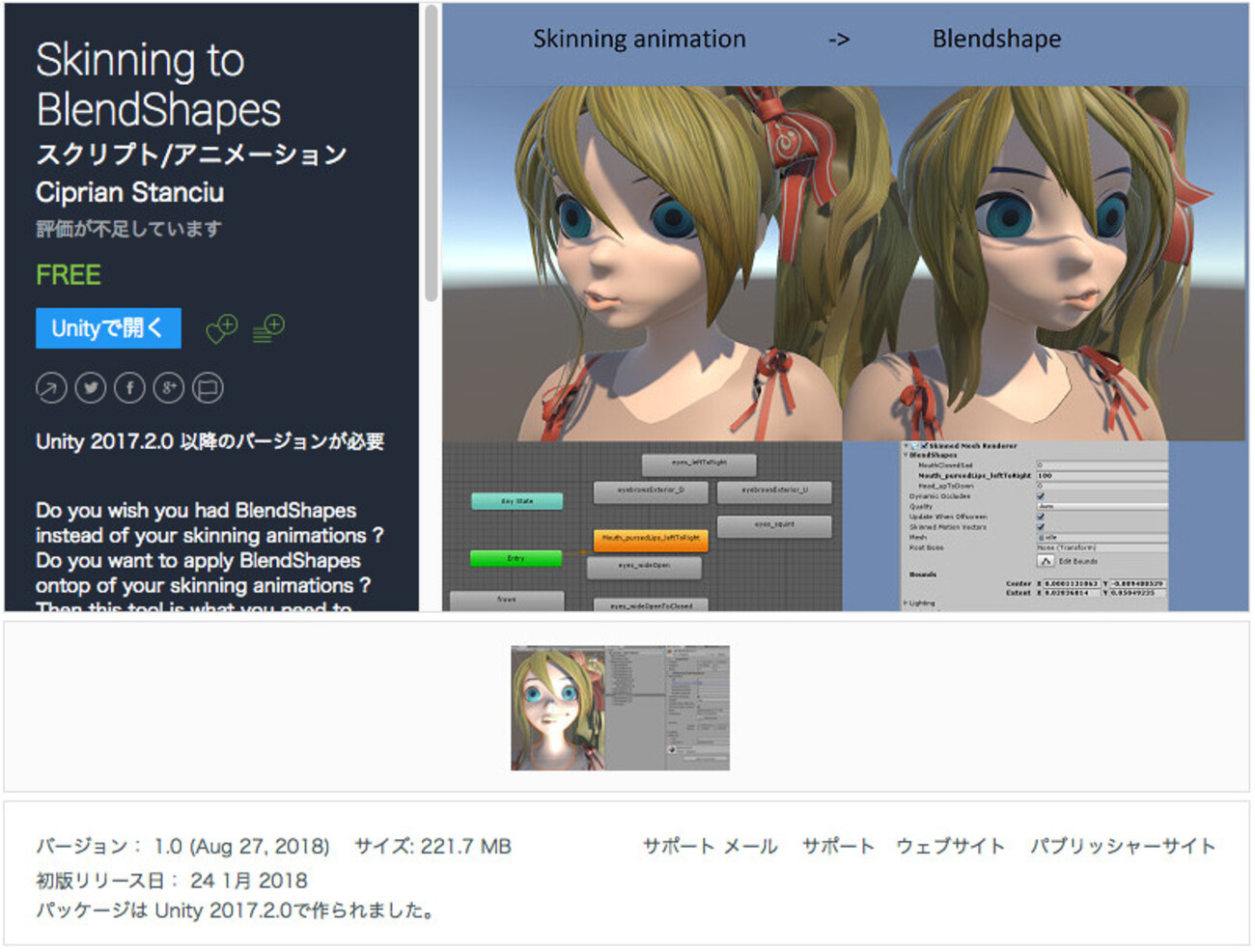1255x952 pixels.
Task: Visit the ウェブサイト link
Action: pyautogui.click(x=951, y=847)
